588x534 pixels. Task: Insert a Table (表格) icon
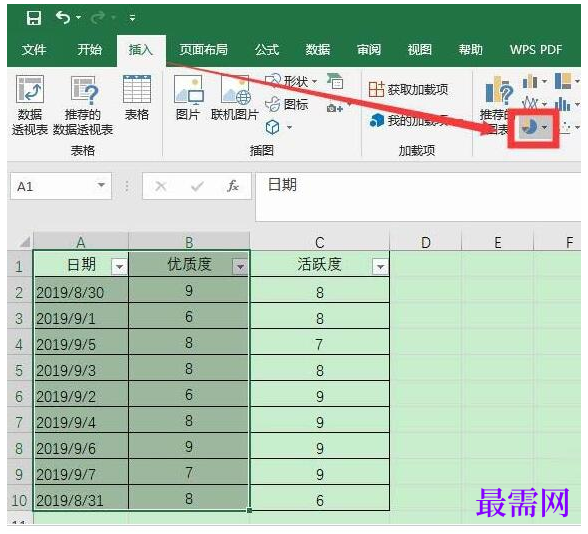point(137,98)
